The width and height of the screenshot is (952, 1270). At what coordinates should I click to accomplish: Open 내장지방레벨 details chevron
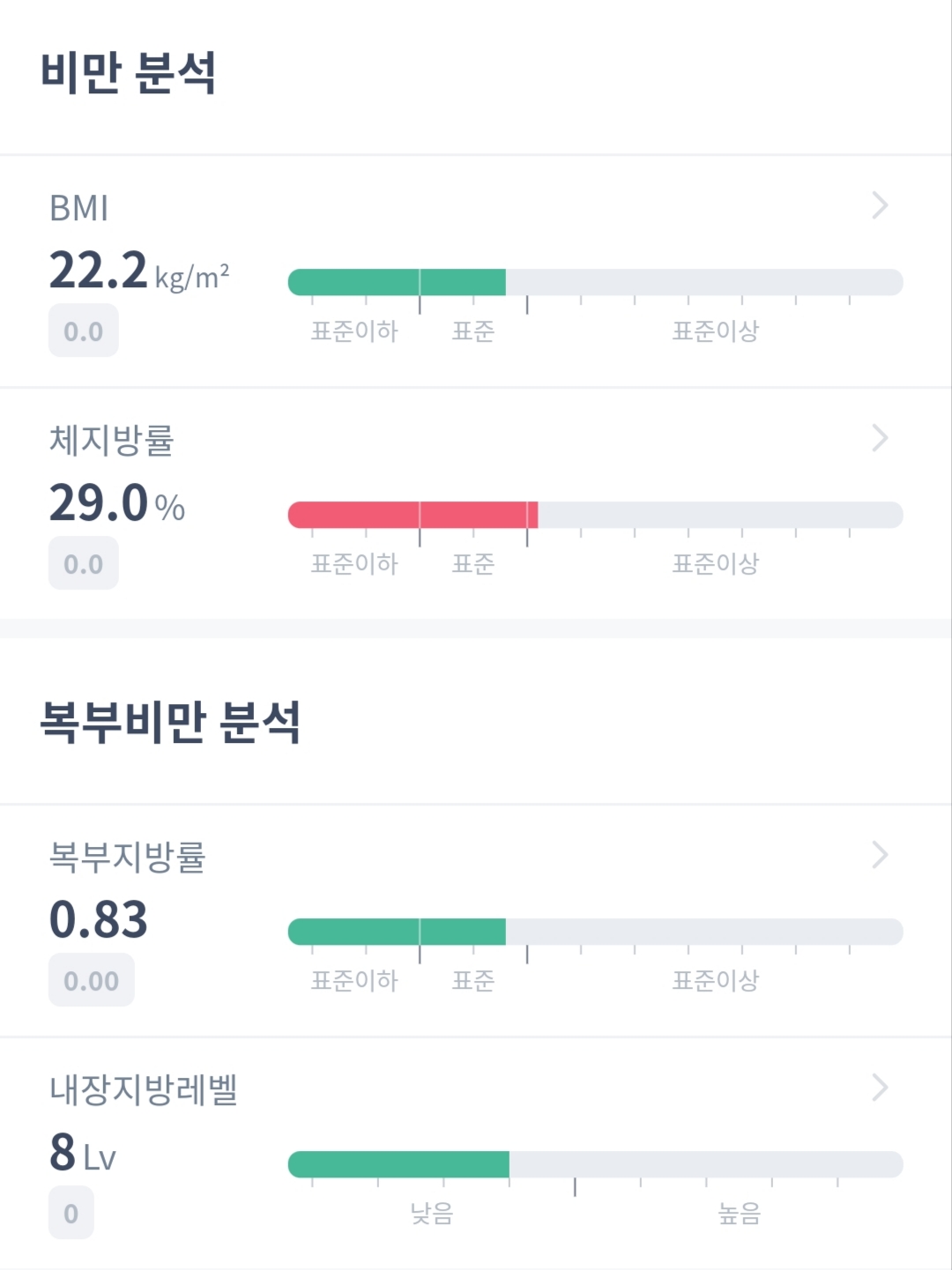click(x=879, y=1088)
